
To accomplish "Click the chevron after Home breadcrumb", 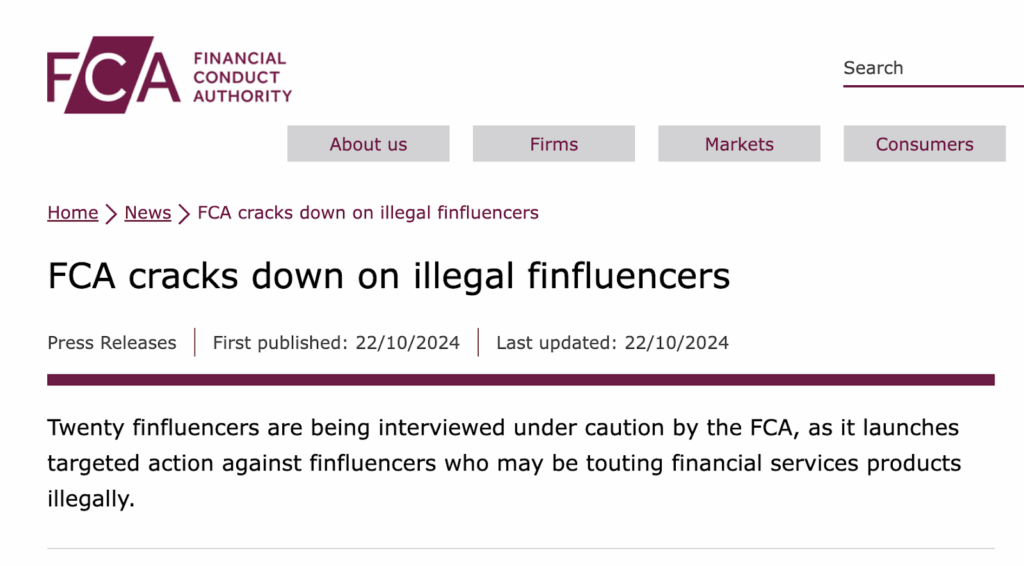I will click(x=111, y=213).
